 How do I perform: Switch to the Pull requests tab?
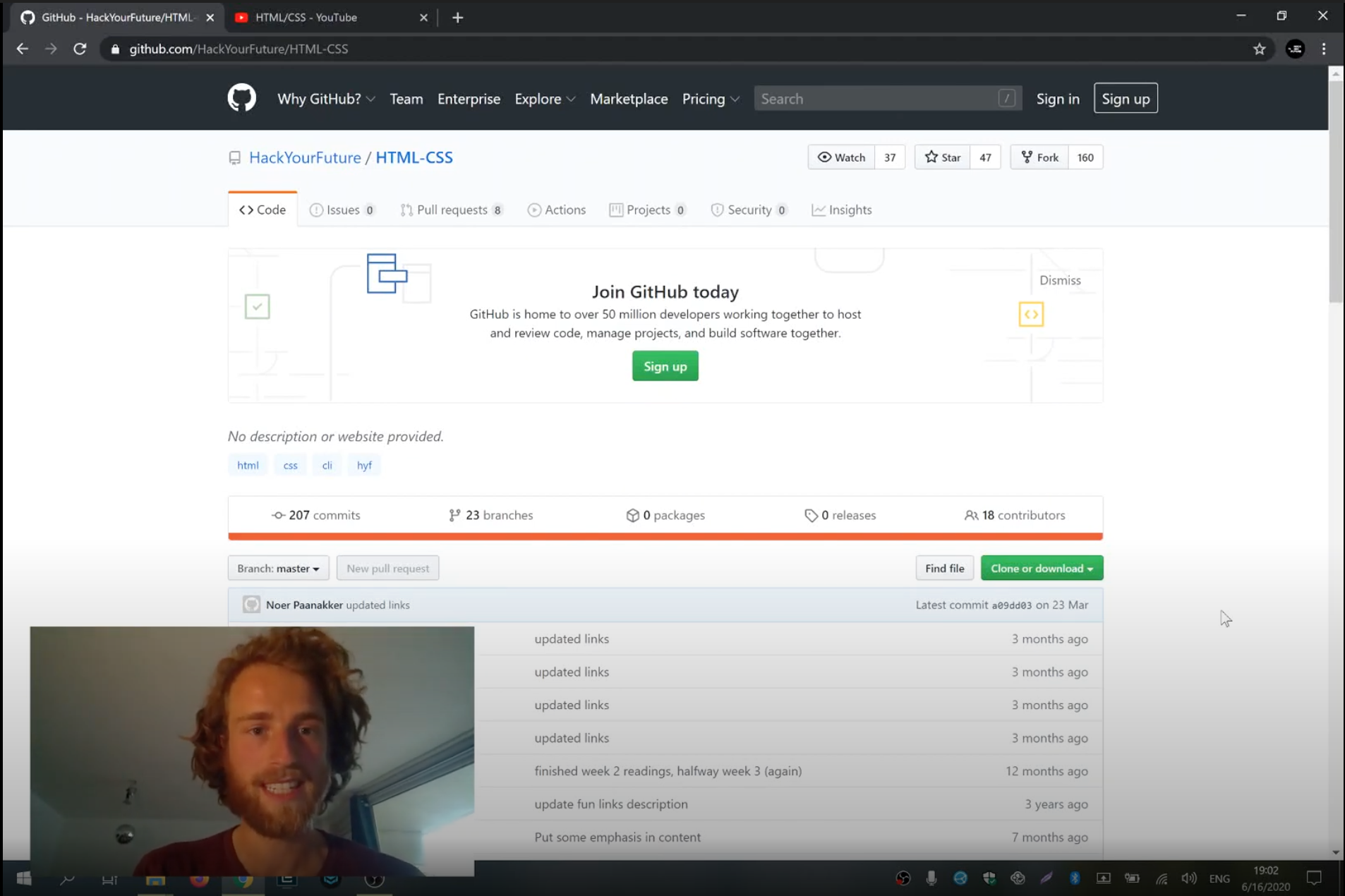[x=451, y=210]
